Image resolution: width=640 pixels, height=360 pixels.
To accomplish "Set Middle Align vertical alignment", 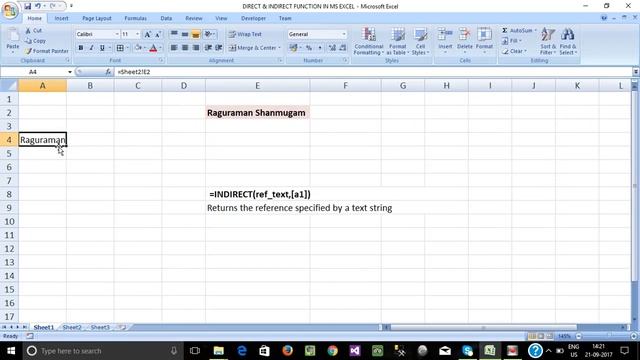I will click(185, 34).
